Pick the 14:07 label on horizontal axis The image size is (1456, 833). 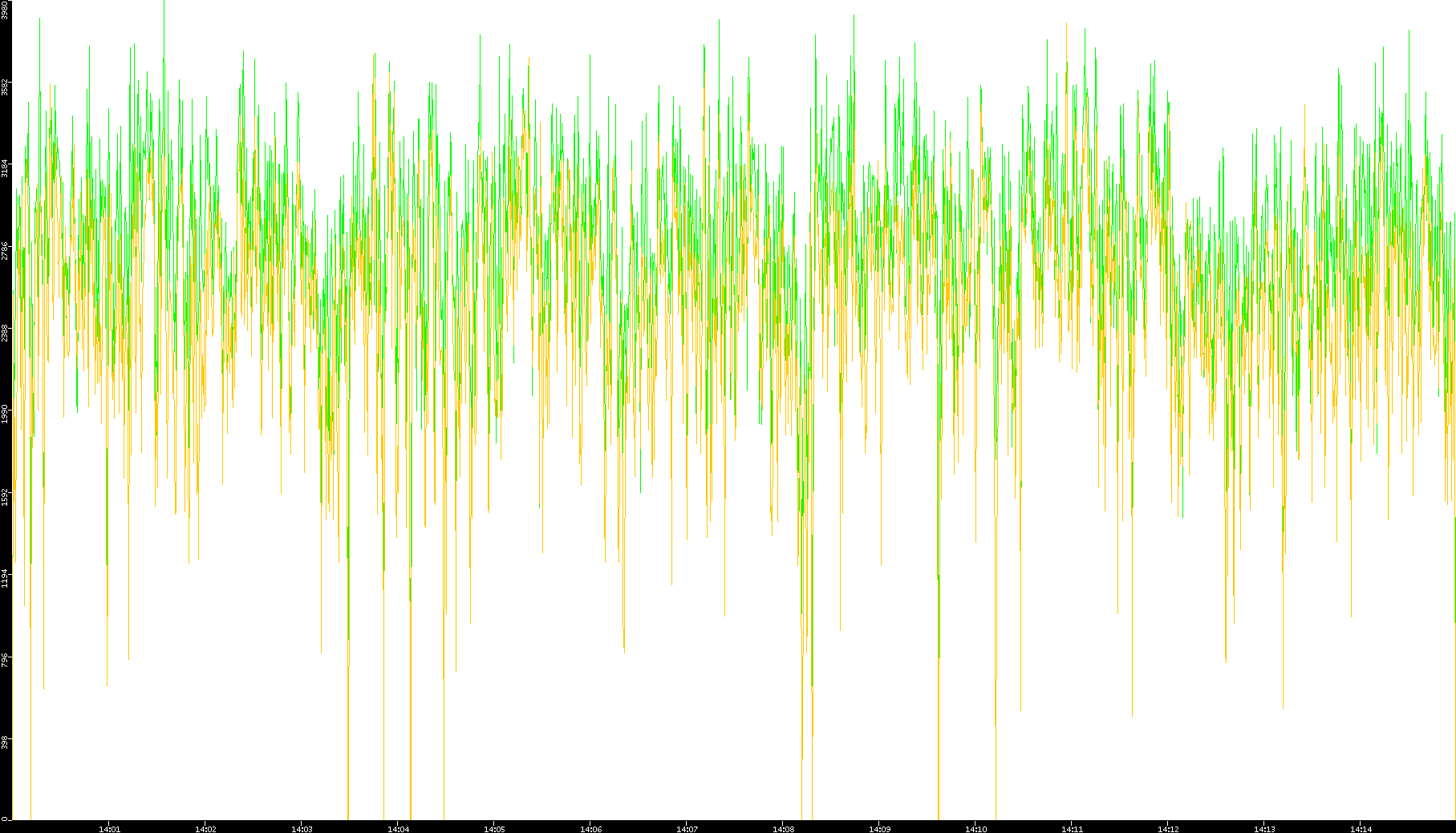coord(687,829)
